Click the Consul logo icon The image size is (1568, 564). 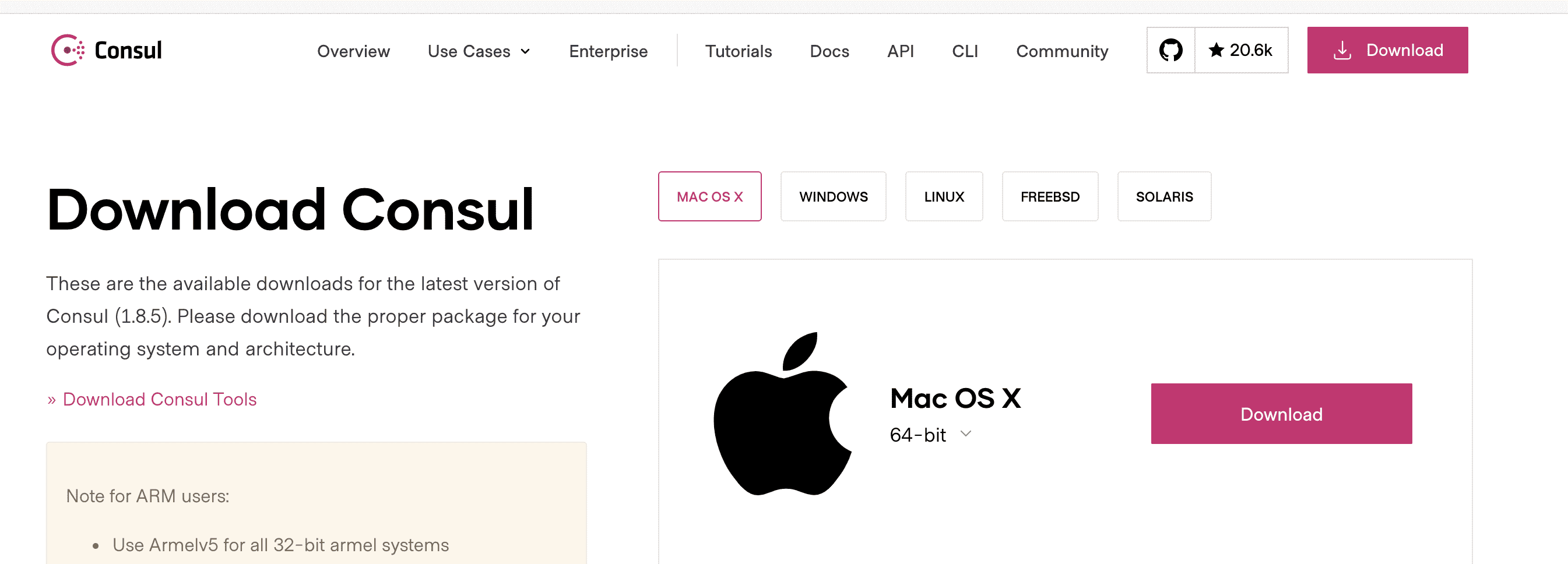pyautogui.click(x=67, y=51)
